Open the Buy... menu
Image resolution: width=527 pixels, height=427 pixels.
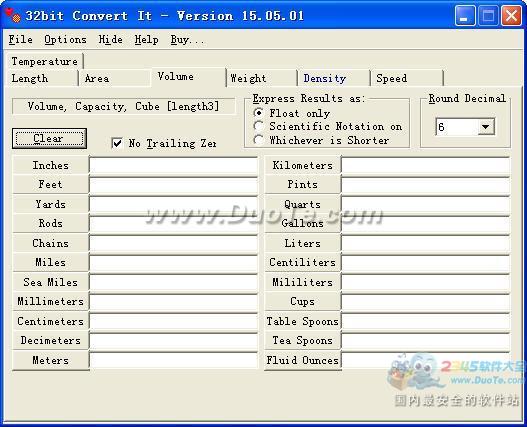[x=187, y=40]
